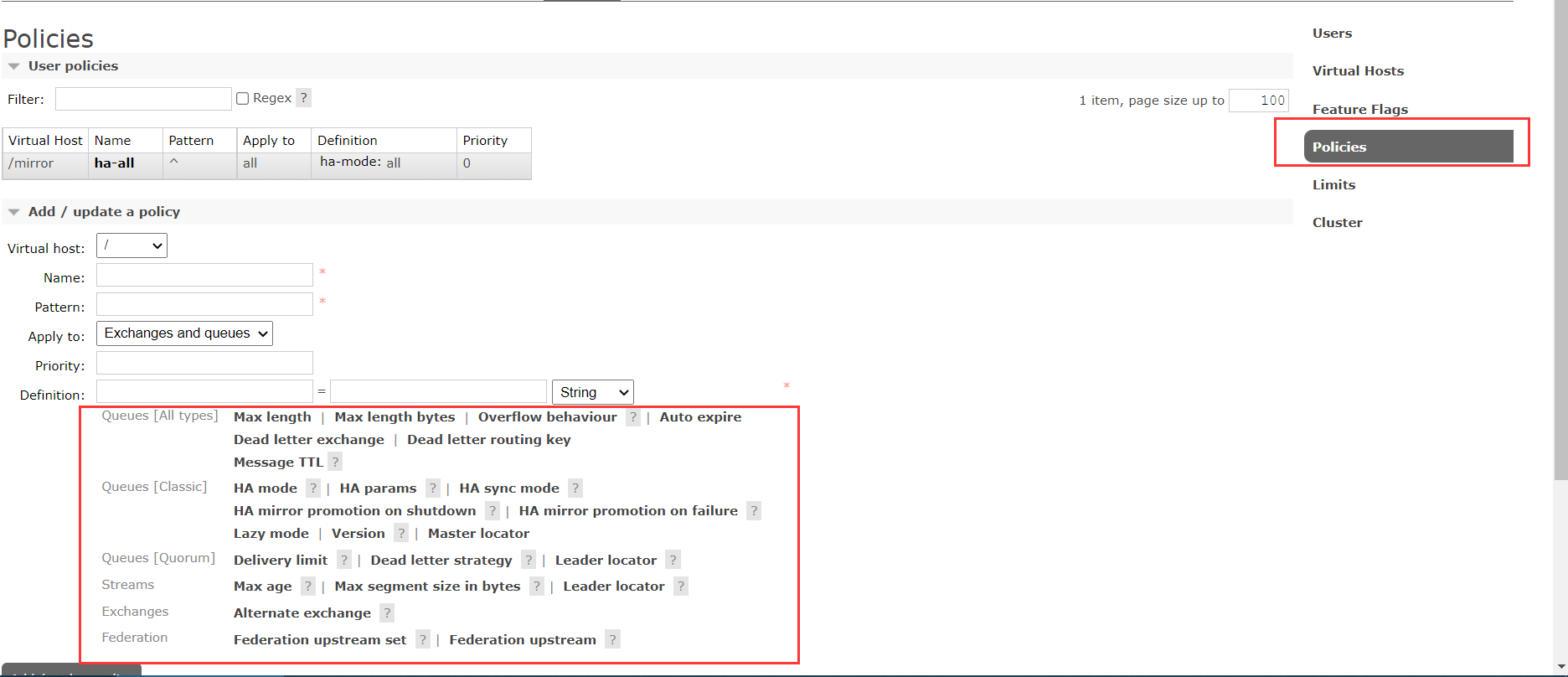
Task: Open help for Delivery limit
Action: coord(344,561)
